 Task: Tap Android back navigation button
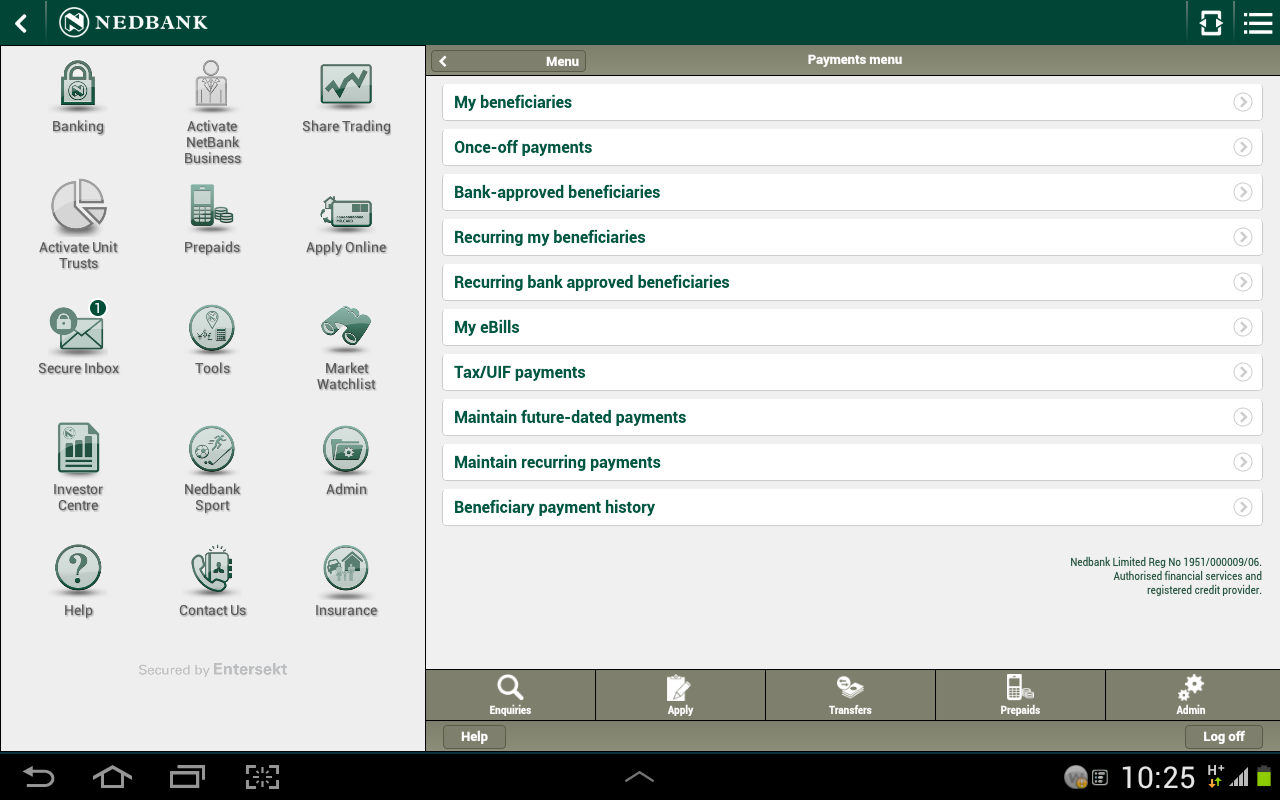tap(39, 777)
